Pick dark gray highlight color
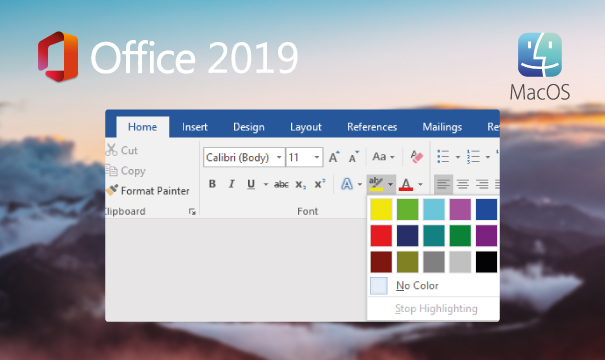605x360 pixels. click(434, 262)
